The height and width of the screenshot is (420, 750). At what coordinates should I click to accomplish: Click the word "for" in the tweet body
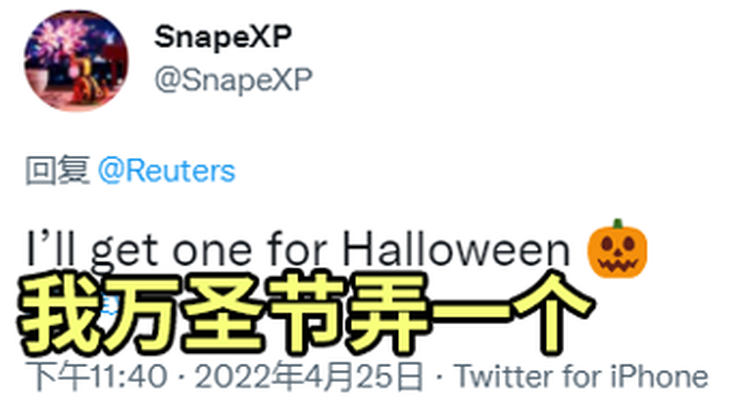click(x=297, y=250)
